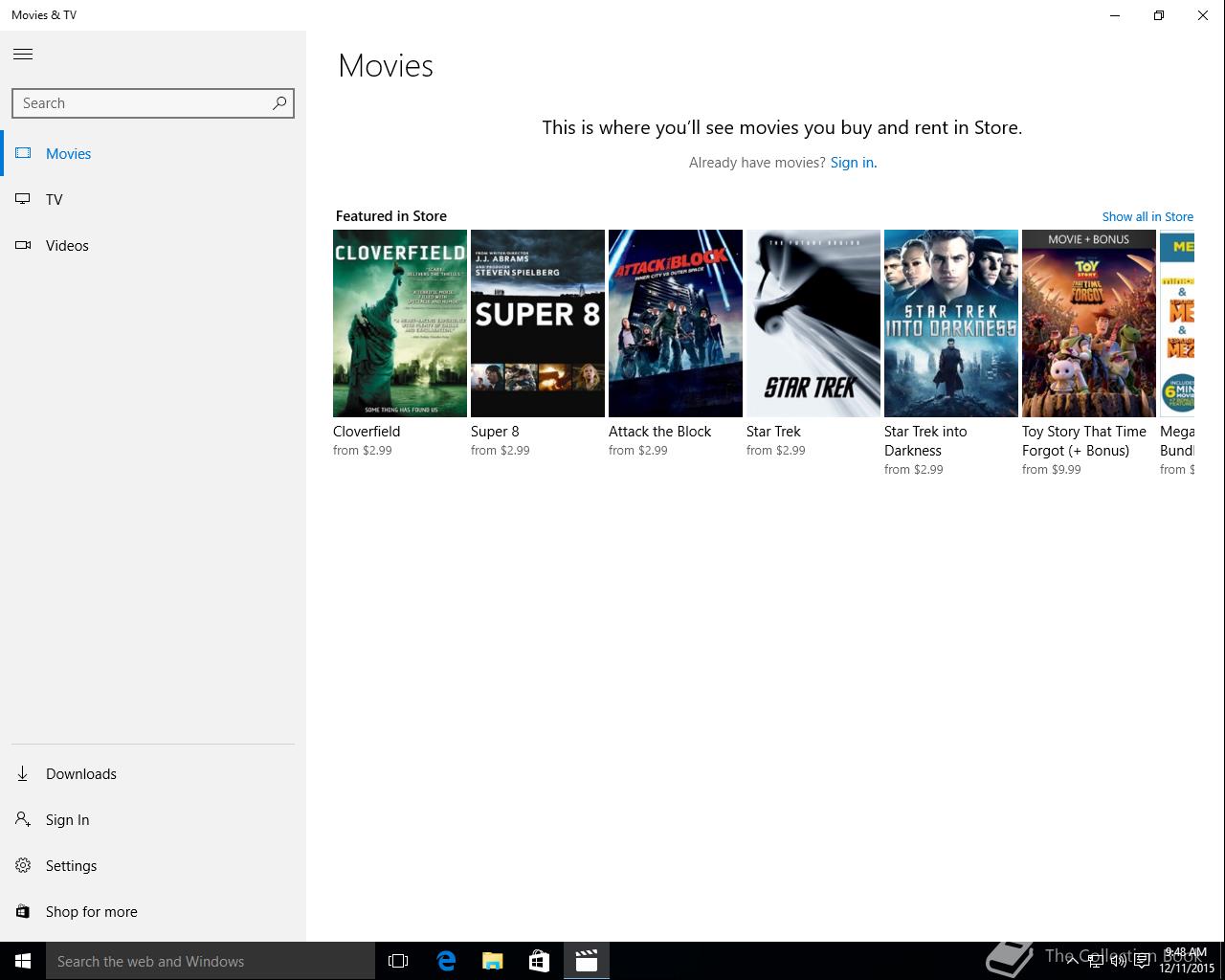Click the Sign In person icon
Screen dimensions: 1225x980
[x=23, y=819]
